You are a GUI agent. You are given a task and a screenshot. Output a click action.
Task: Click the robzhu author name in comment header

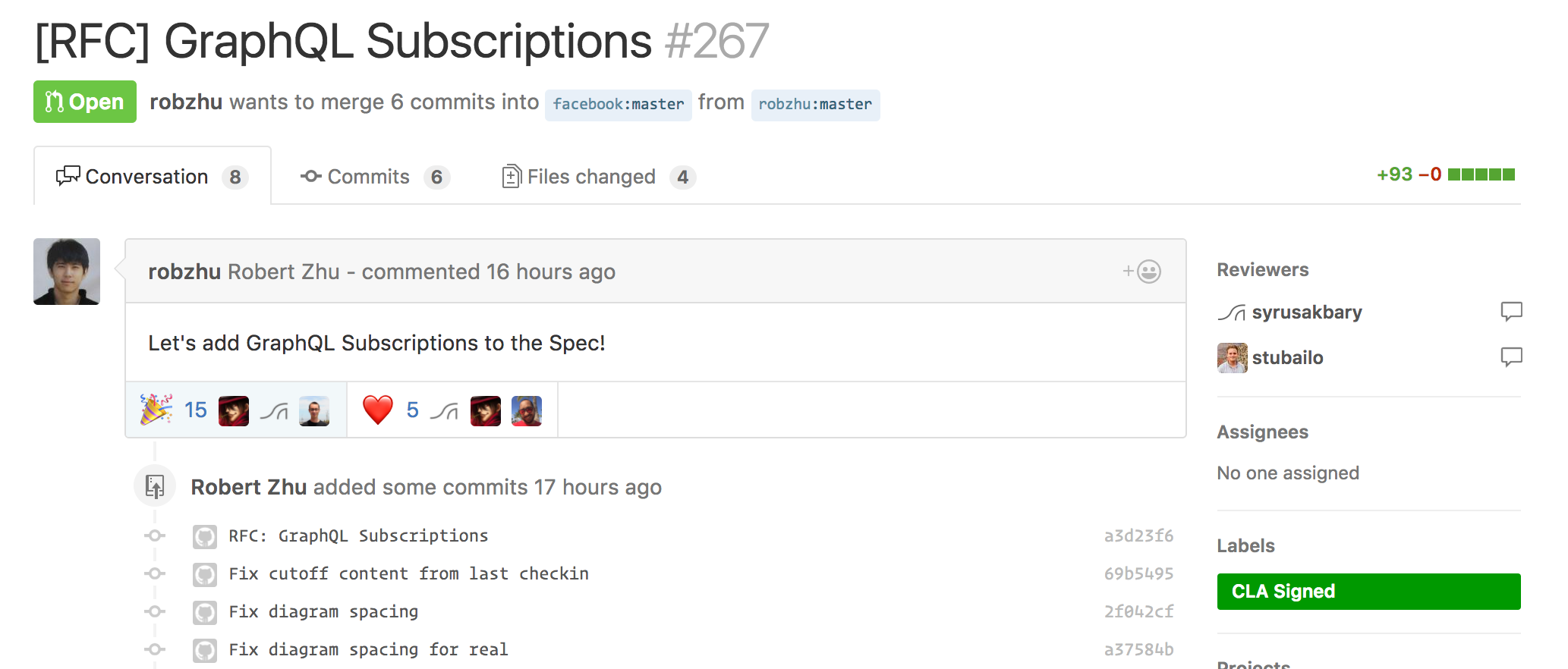pyautogui.click(x=184, y=272)
